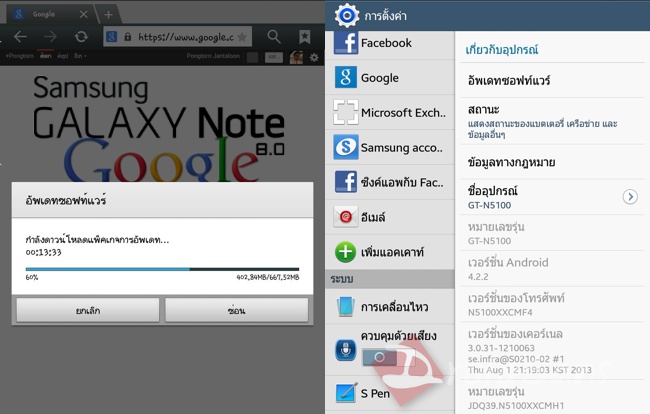Screen dimensions: 650x414
Task: Click build number JDQ39.N5100XXCMH1
Action: coord(552,398)
